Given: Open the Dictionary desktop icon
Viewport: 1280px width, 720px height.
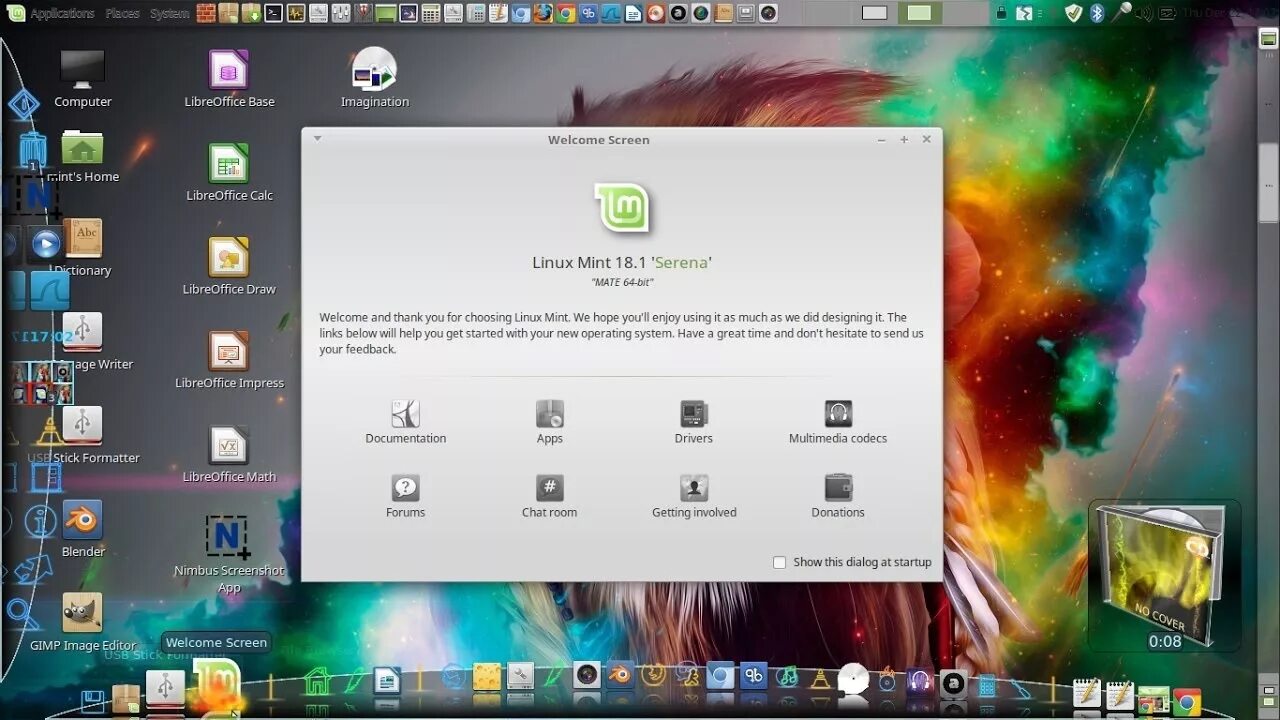Looking at the screenshot, I should pyautogui.click(x=82, y=247).
